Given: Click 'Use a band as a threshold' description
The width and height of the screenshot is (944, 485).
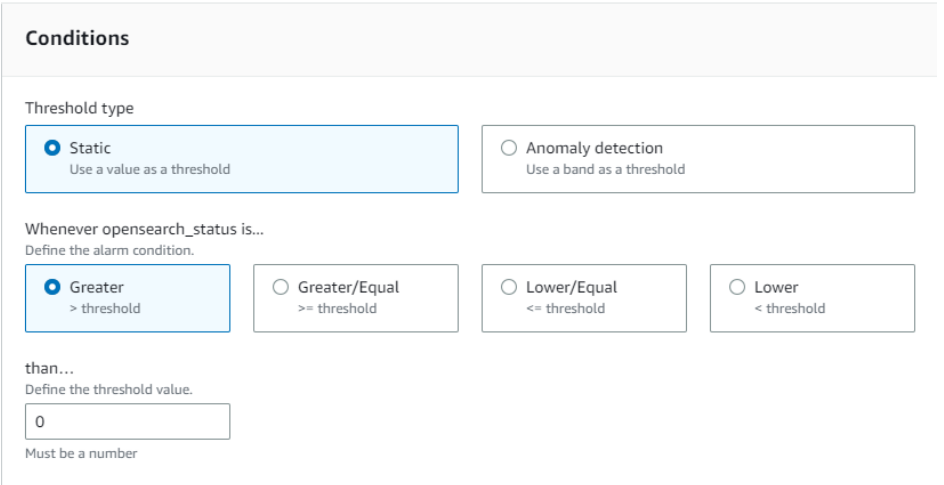Looking at the screenshot, I should [606, 170].
